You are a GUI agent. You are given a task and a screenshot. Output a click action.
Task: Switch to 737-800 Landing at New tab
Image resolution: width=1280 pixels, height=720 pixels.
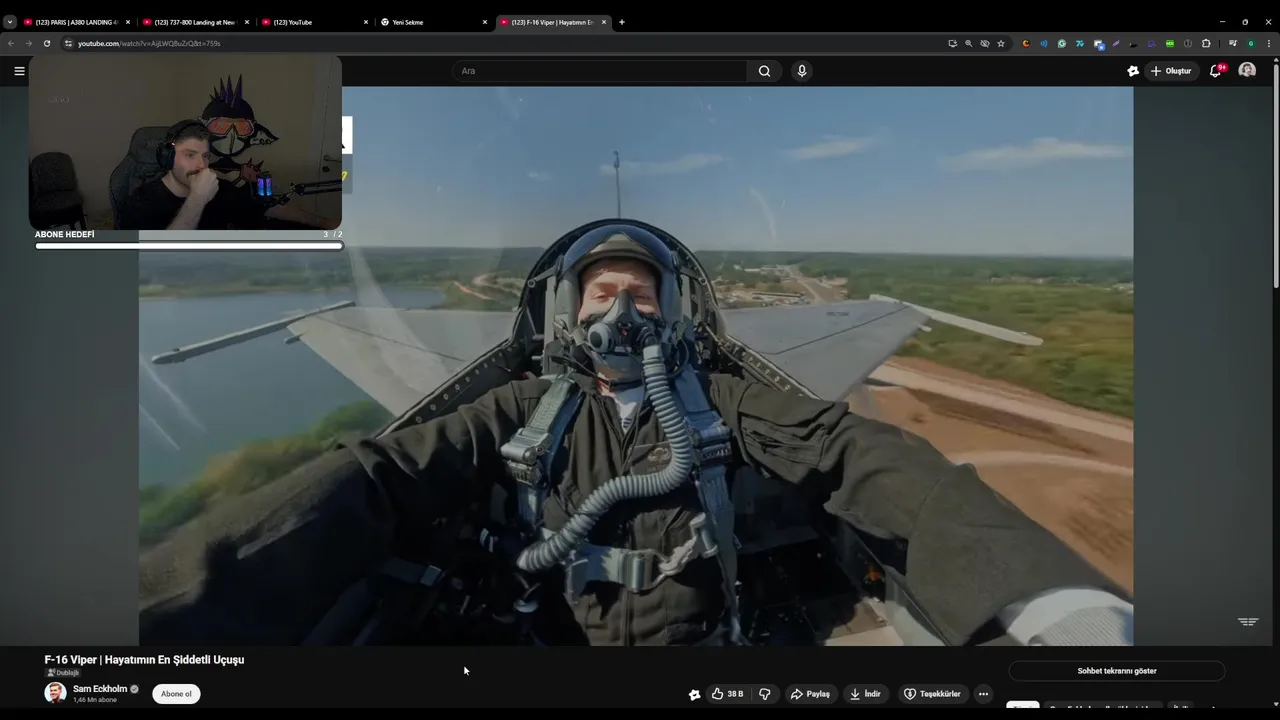coord(195,22)
